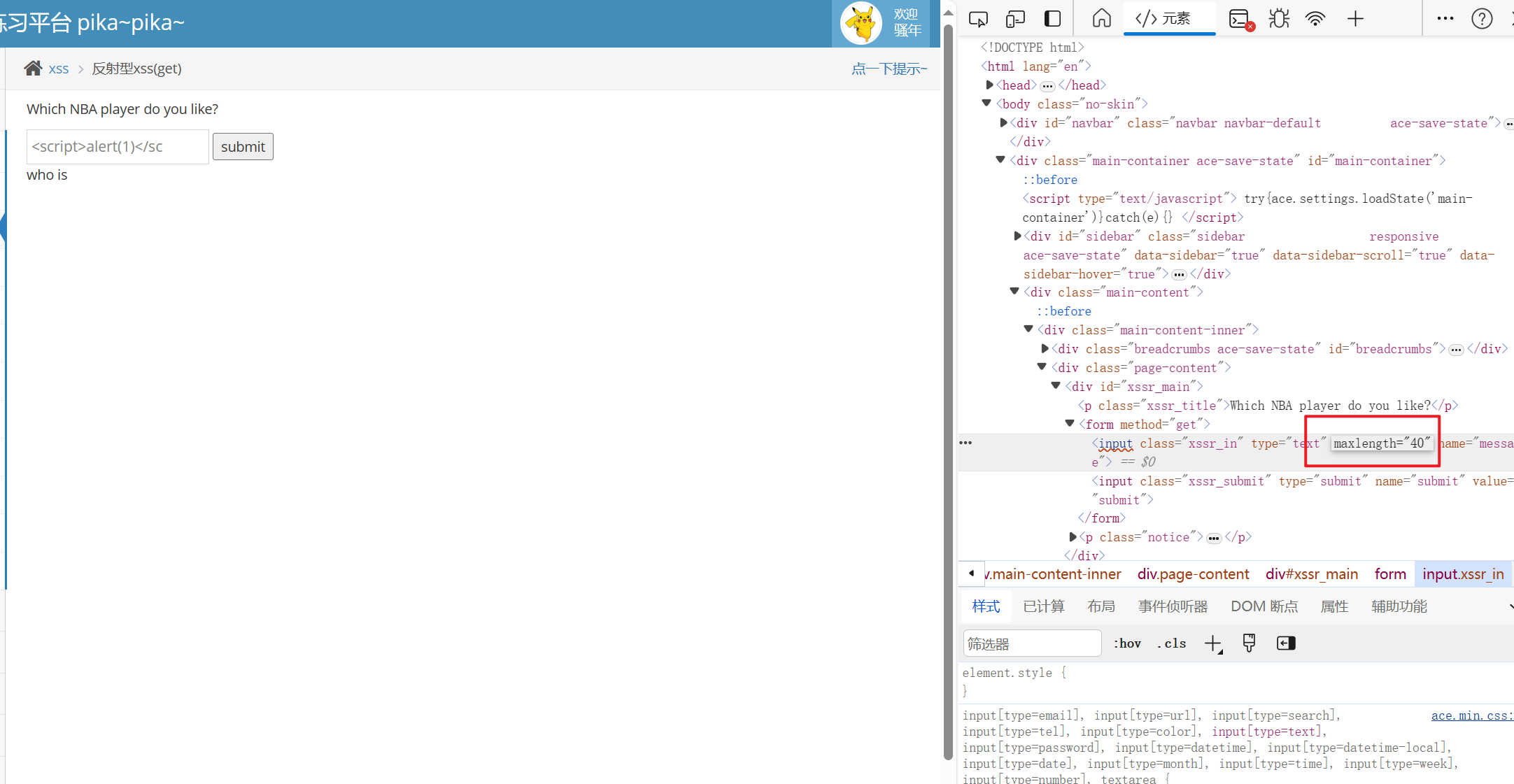
Task: Click the 点一下提示~ hint link
Action: 889,69
